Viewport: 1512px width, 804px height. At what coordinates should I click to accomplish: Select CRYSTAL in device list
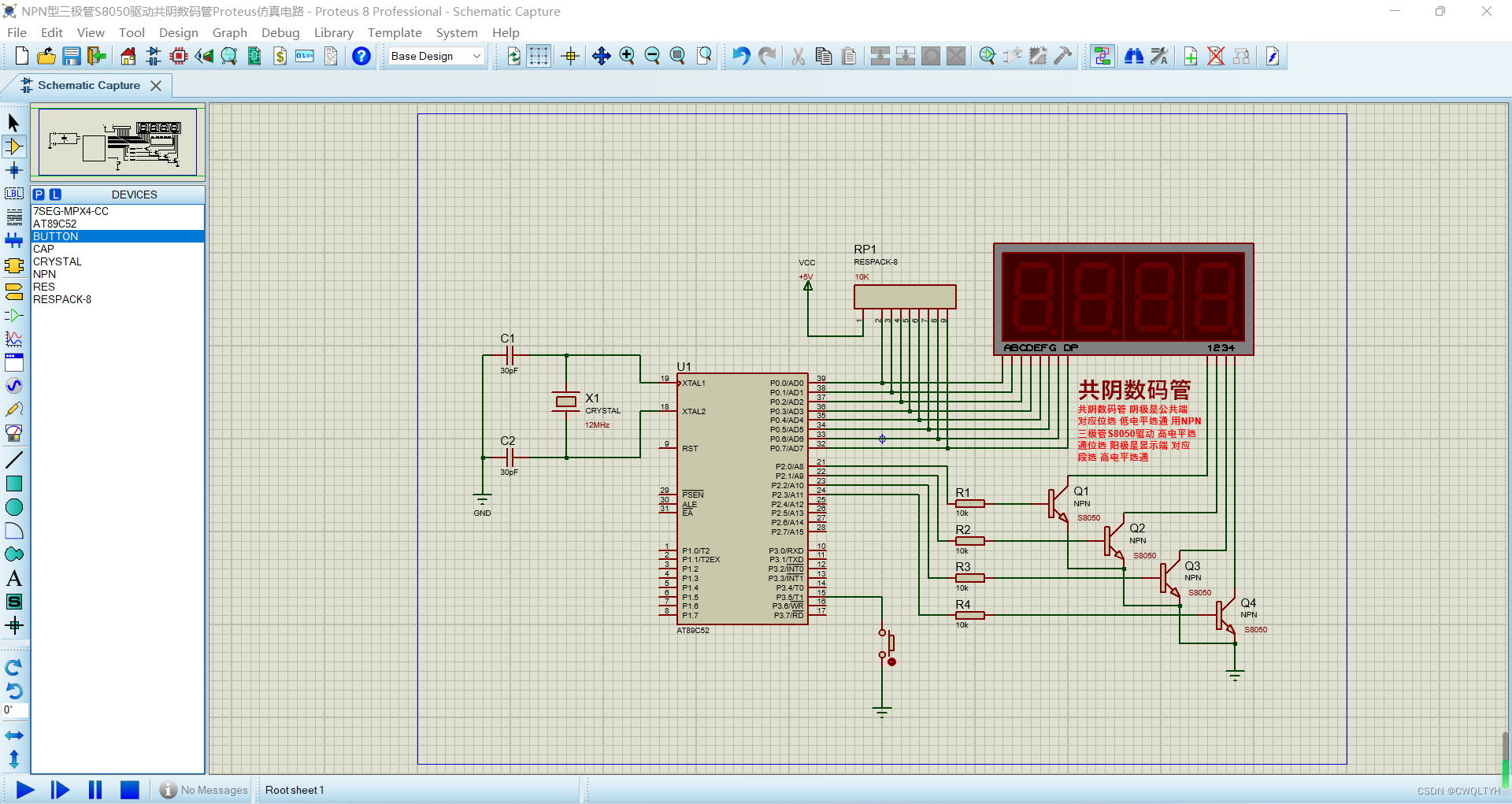click(x=117, y=261)
